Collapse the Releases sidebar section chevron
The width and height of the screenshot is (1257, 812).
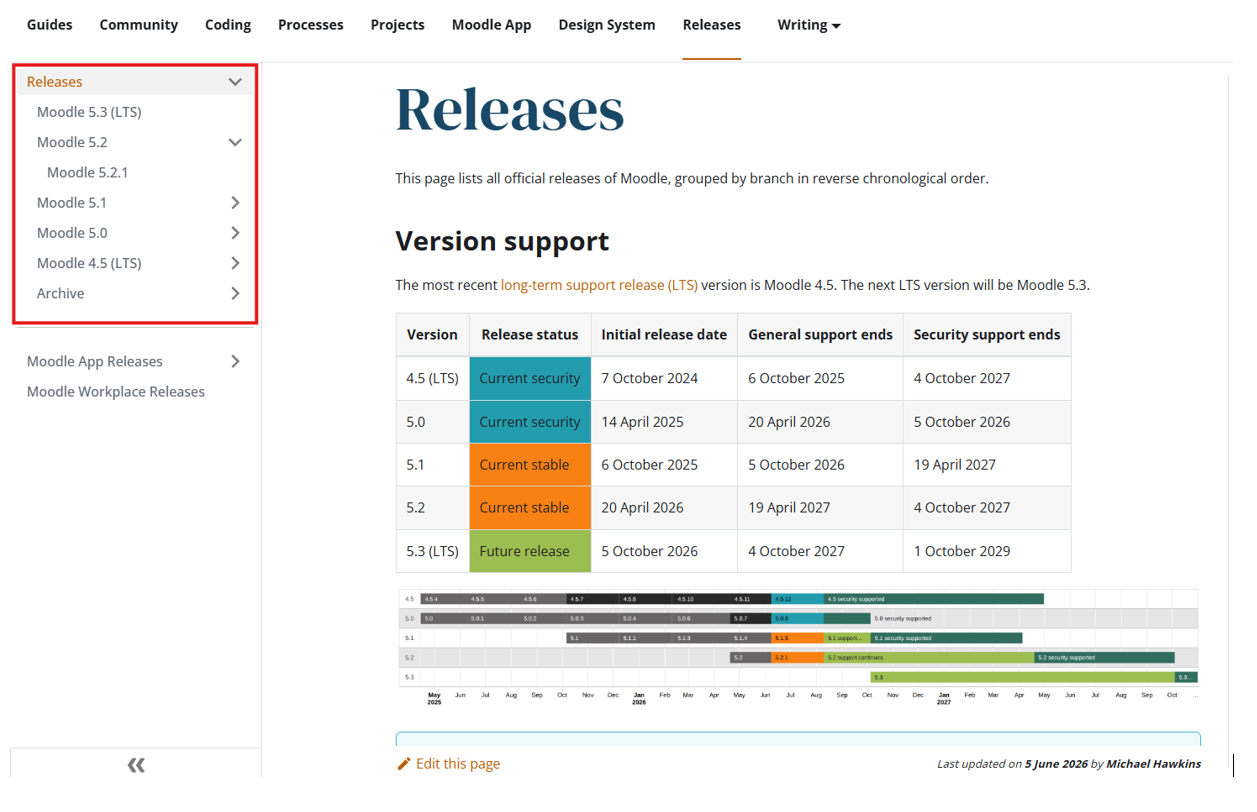pyautogui.click(x=235, y=82)
